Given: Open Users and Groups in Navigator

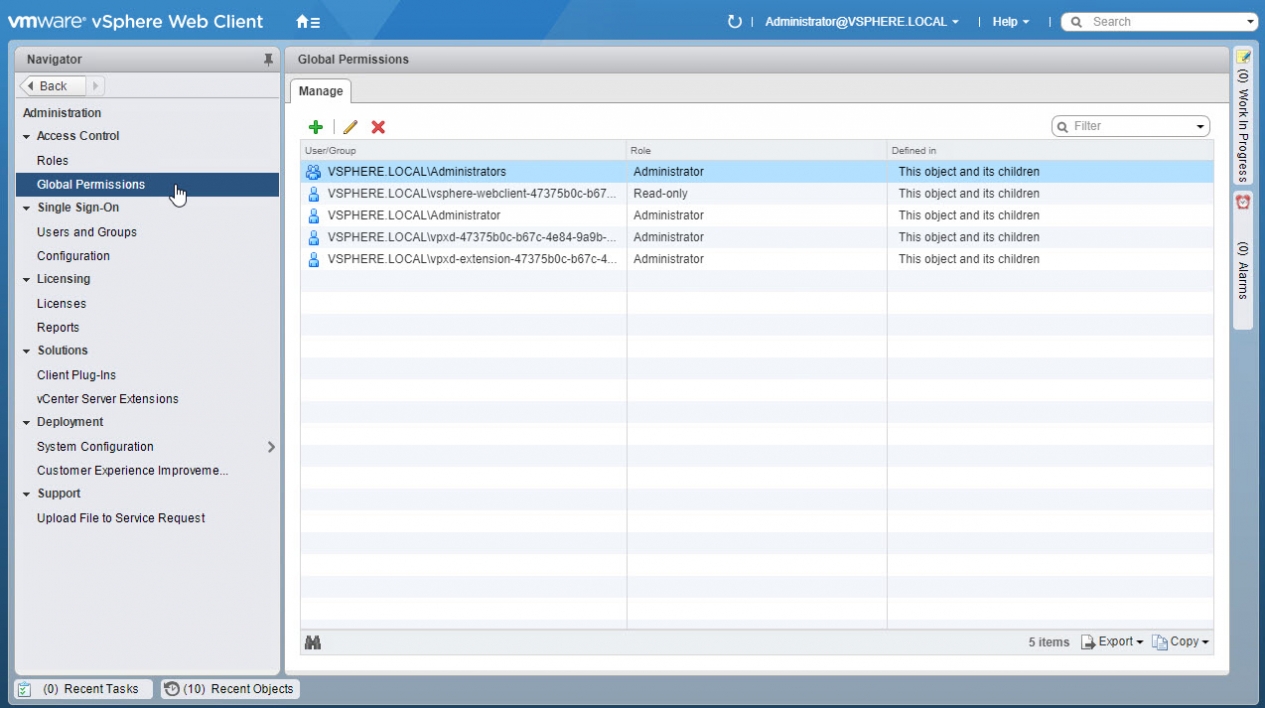Looking at the screenshot, I should pos(87,232).
